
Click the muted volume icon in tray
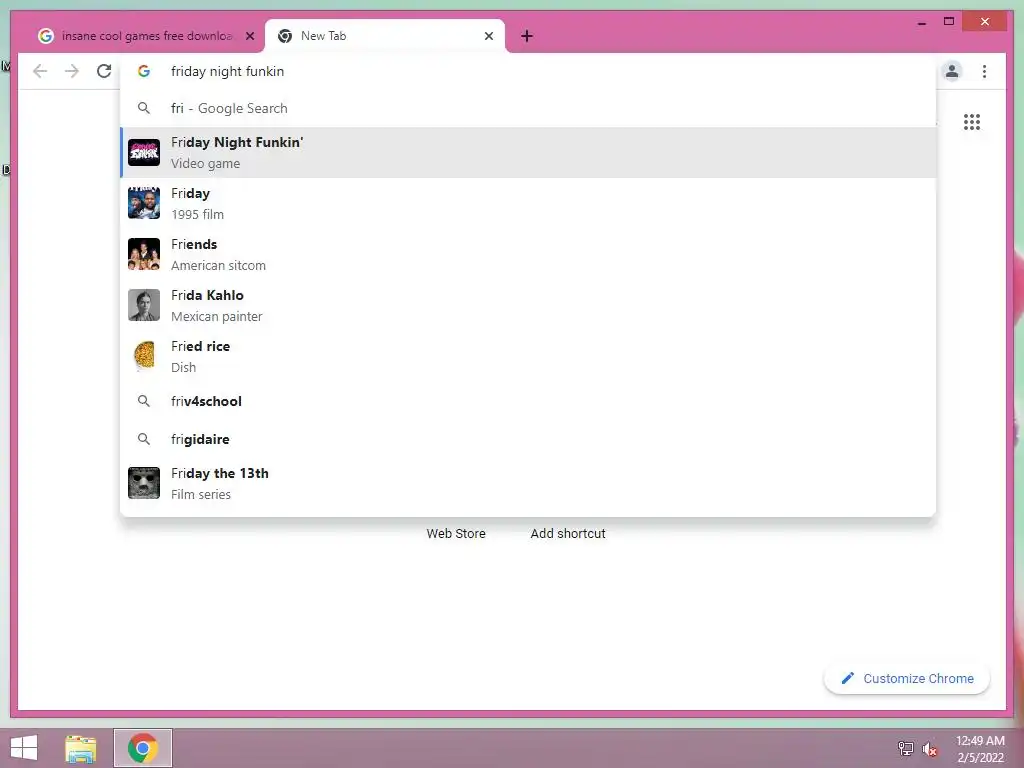[x=929, y=749]
